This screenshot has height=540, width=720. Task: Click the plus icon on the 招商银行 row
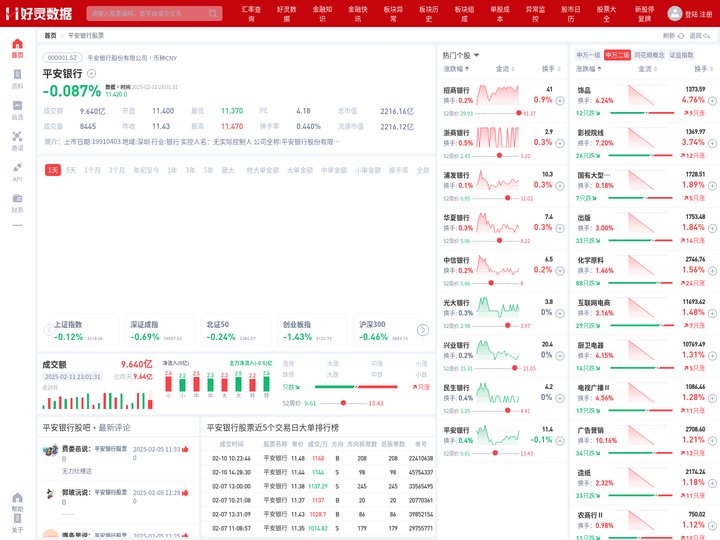coord(560,101)
